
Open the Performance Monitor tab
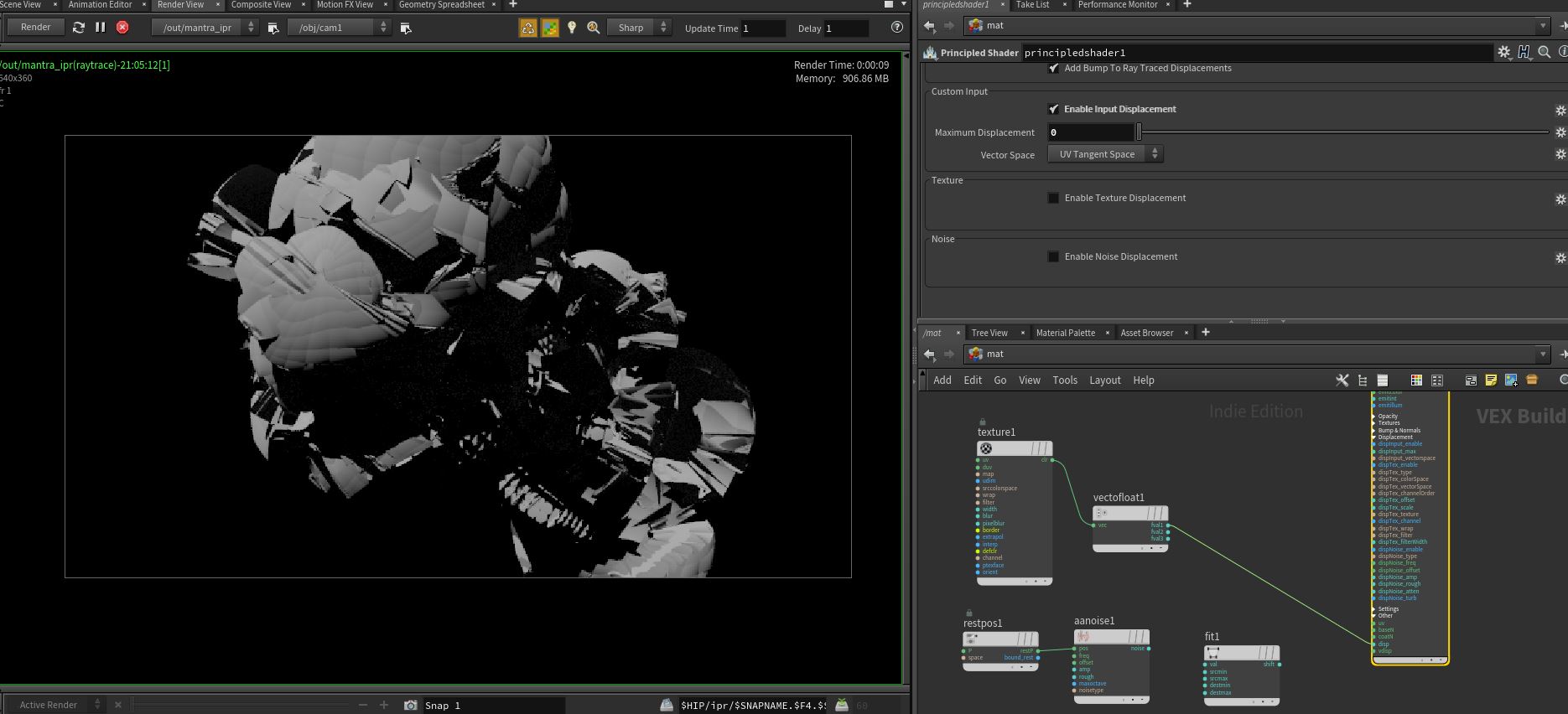click(1117, 5)
